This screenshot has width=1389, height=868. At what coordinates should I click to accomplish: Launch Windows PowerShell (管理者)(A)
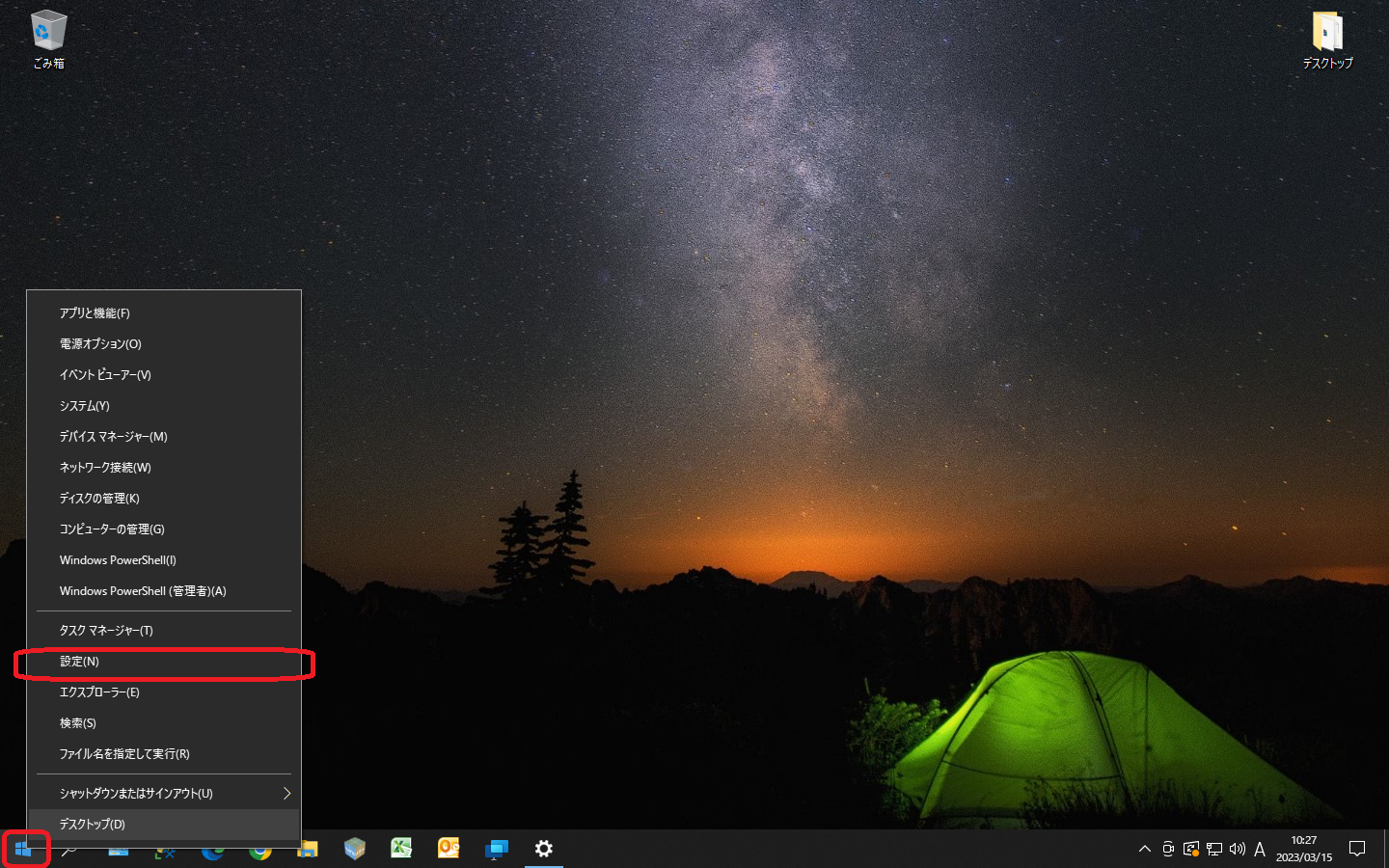(x=164, y=591)
